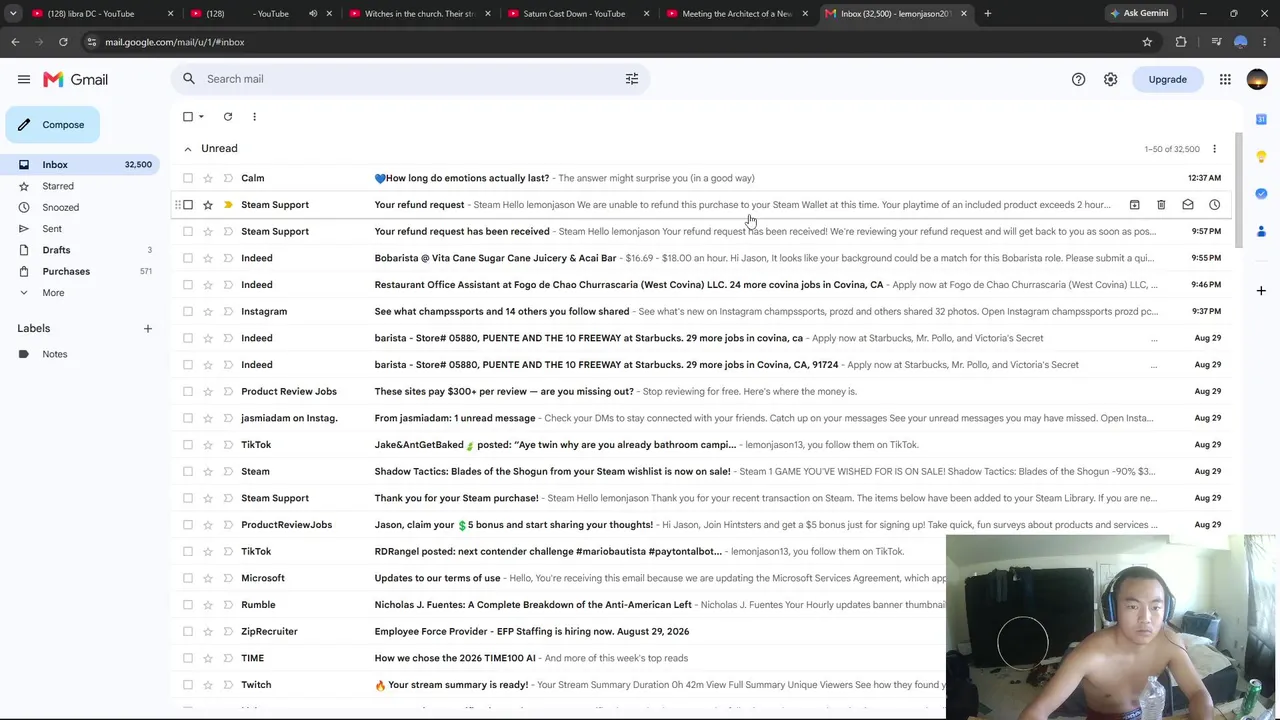This screenshot has height=720, width=1280.
Task: Open the TIME100 AI email
Action: (x=700, y=658)
